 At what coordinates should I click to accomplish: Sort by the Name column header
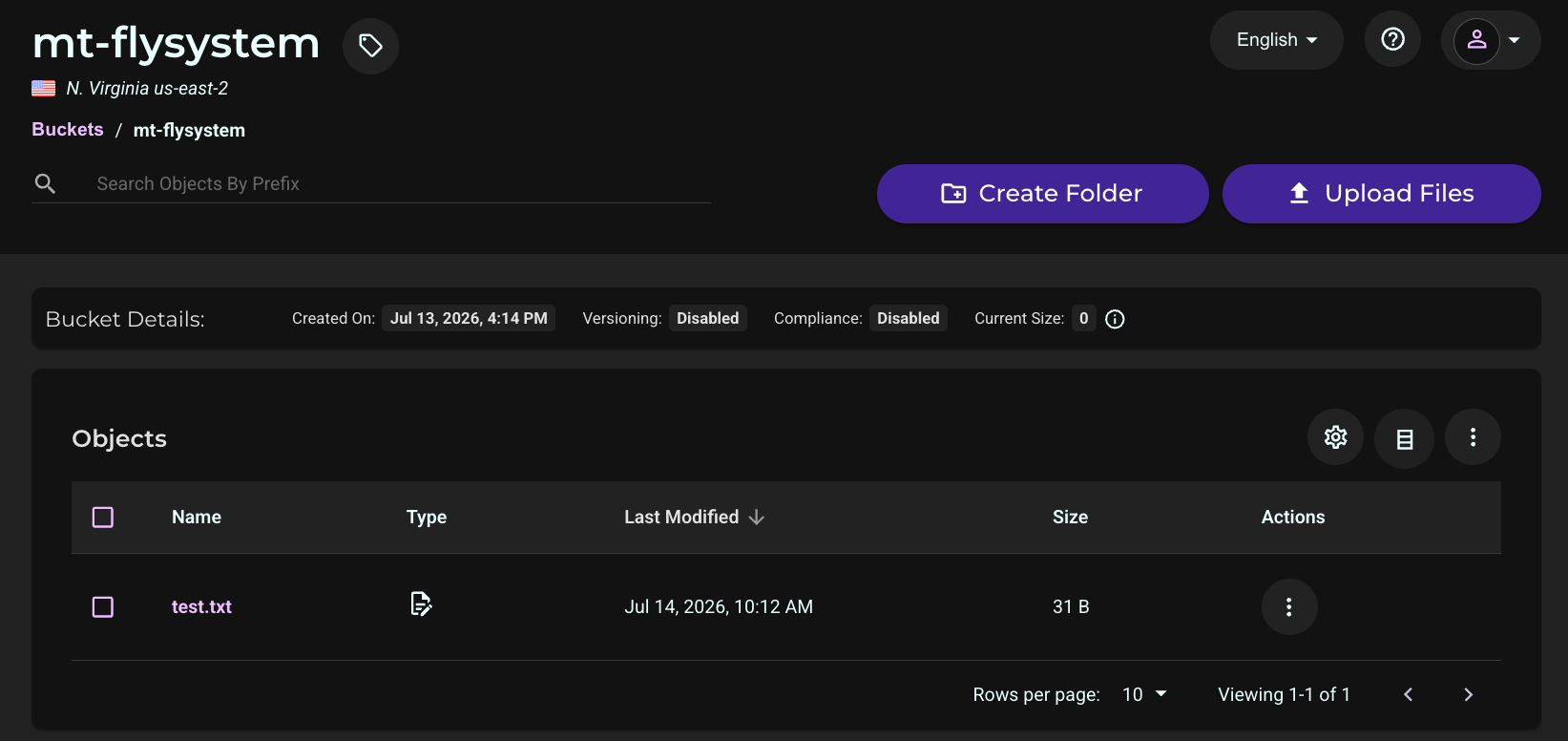pos(197,517)
